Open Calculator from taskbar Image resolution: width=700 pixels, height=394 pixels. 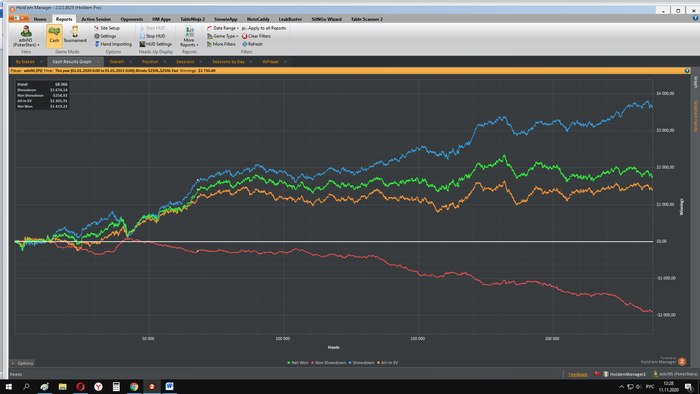tap(116, 386)
